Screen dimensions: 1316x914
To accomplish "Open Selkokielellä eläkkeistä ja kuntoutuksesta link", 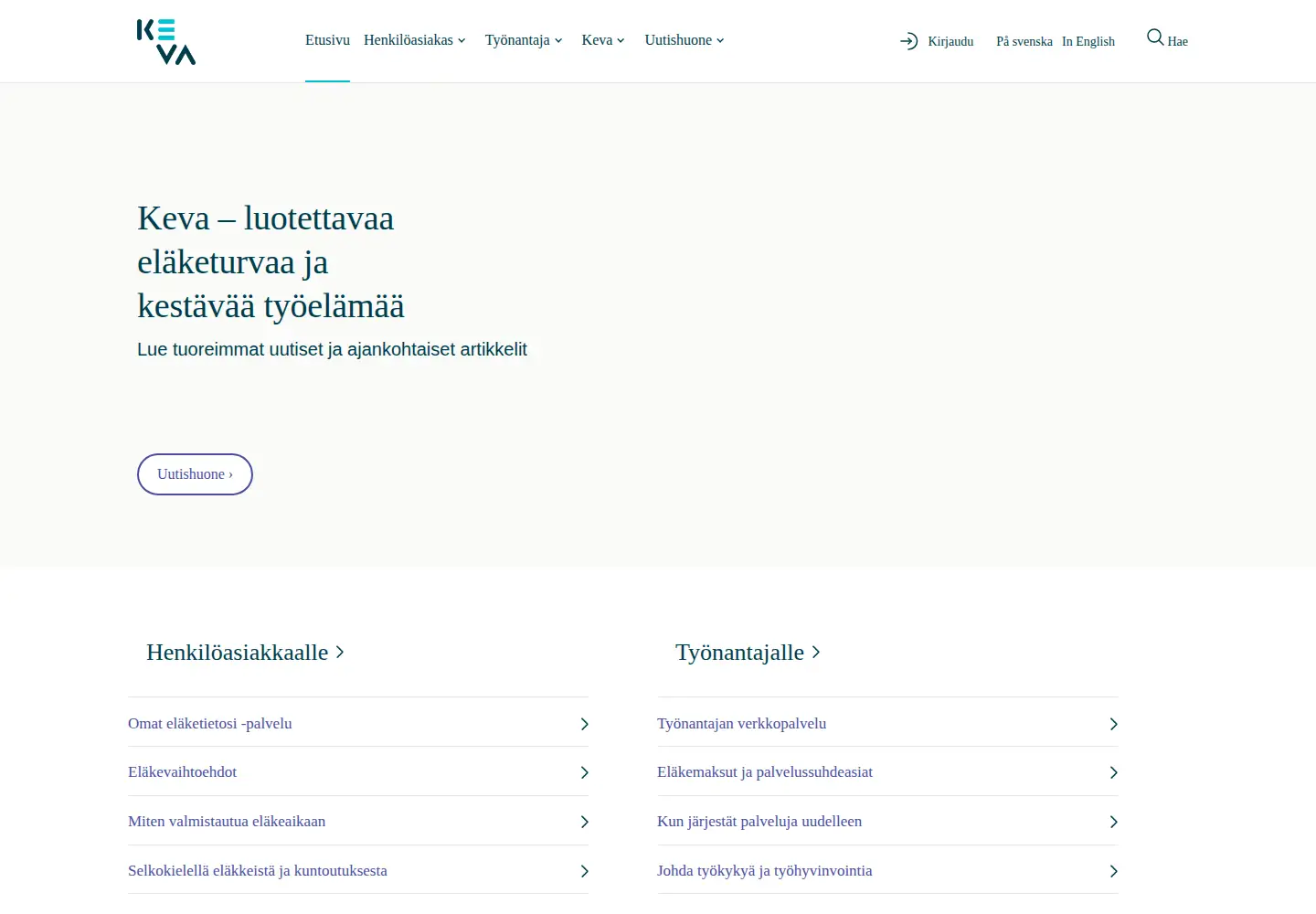I will 258,870.
